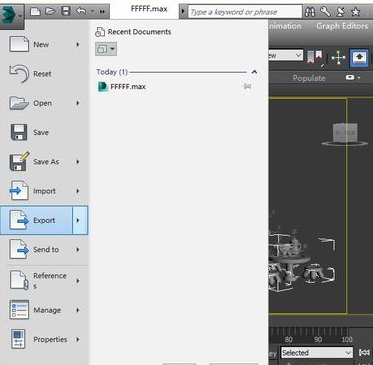Click the Select and Manipulate cross icon

338,58
